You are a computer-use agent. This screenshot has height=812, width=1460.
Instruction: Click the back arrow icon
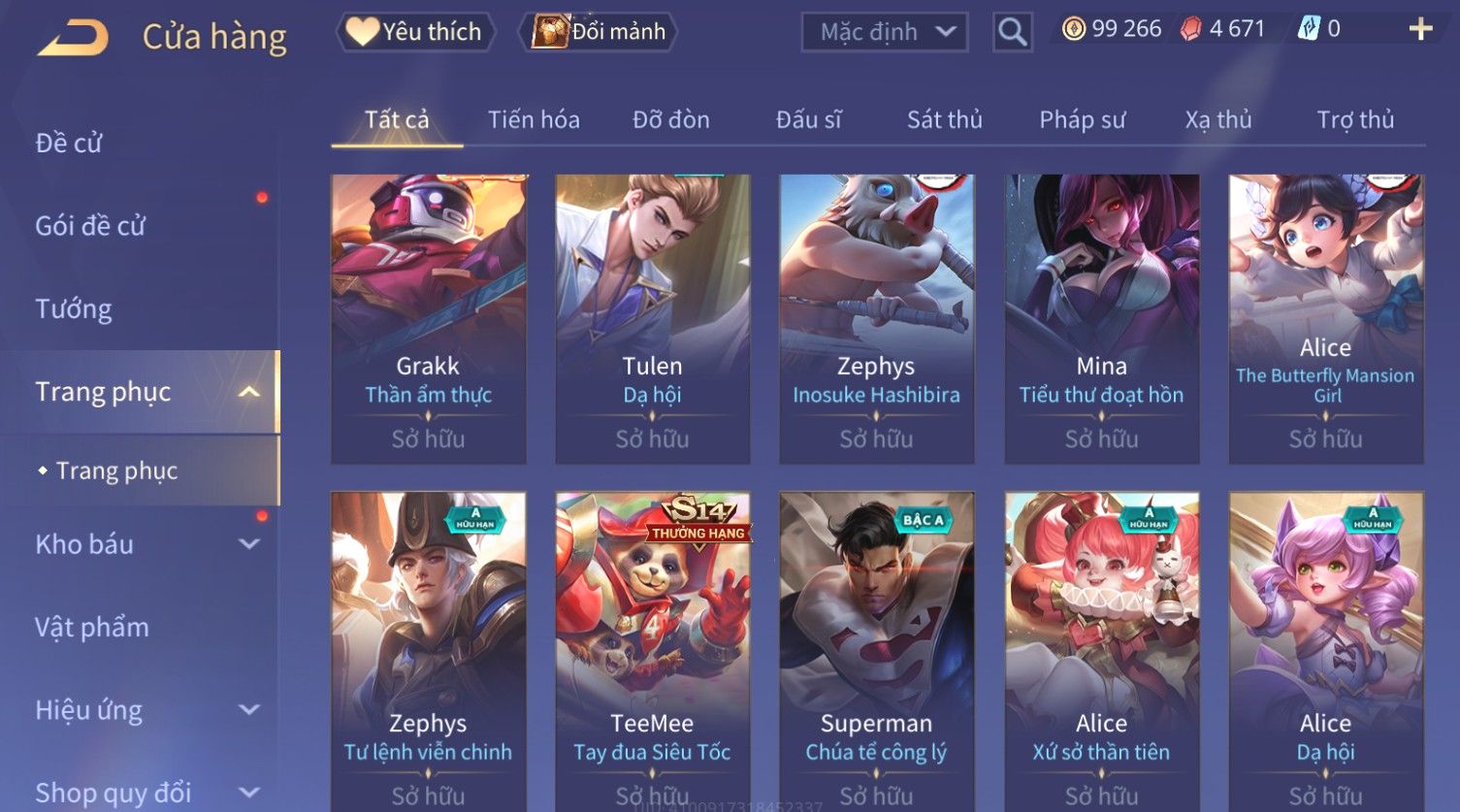(x=74, y=37)
